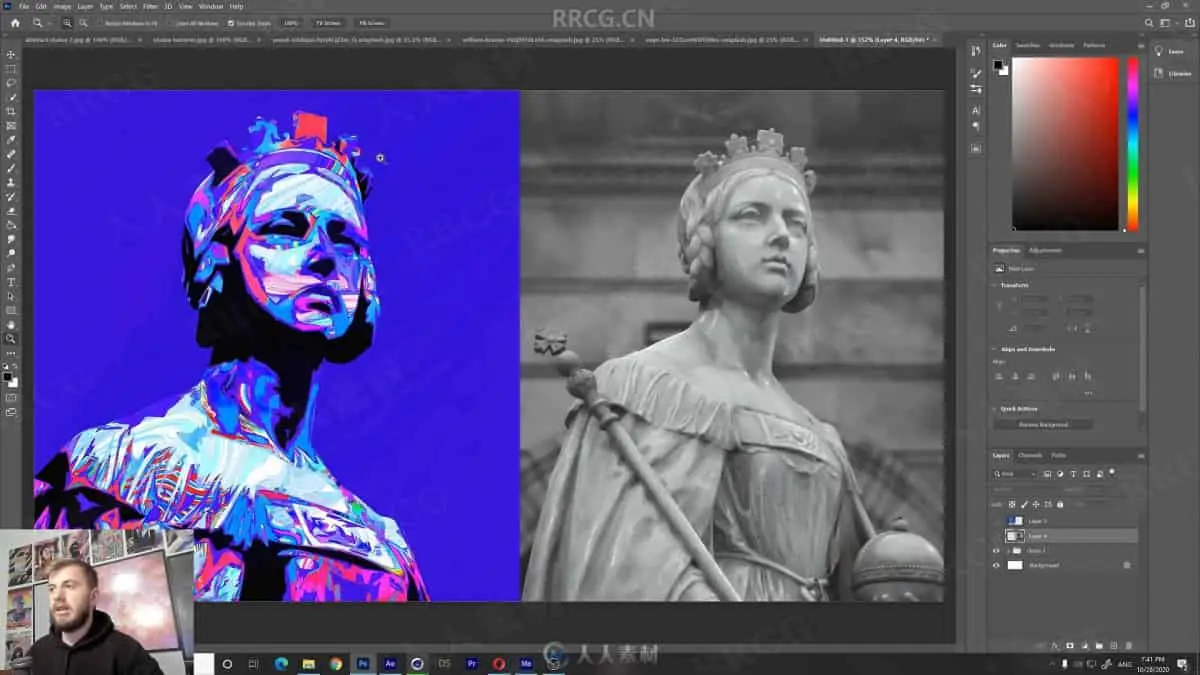1200x675 pixels.
Task: Click the Fill Screen button
Action: [370, 22]
